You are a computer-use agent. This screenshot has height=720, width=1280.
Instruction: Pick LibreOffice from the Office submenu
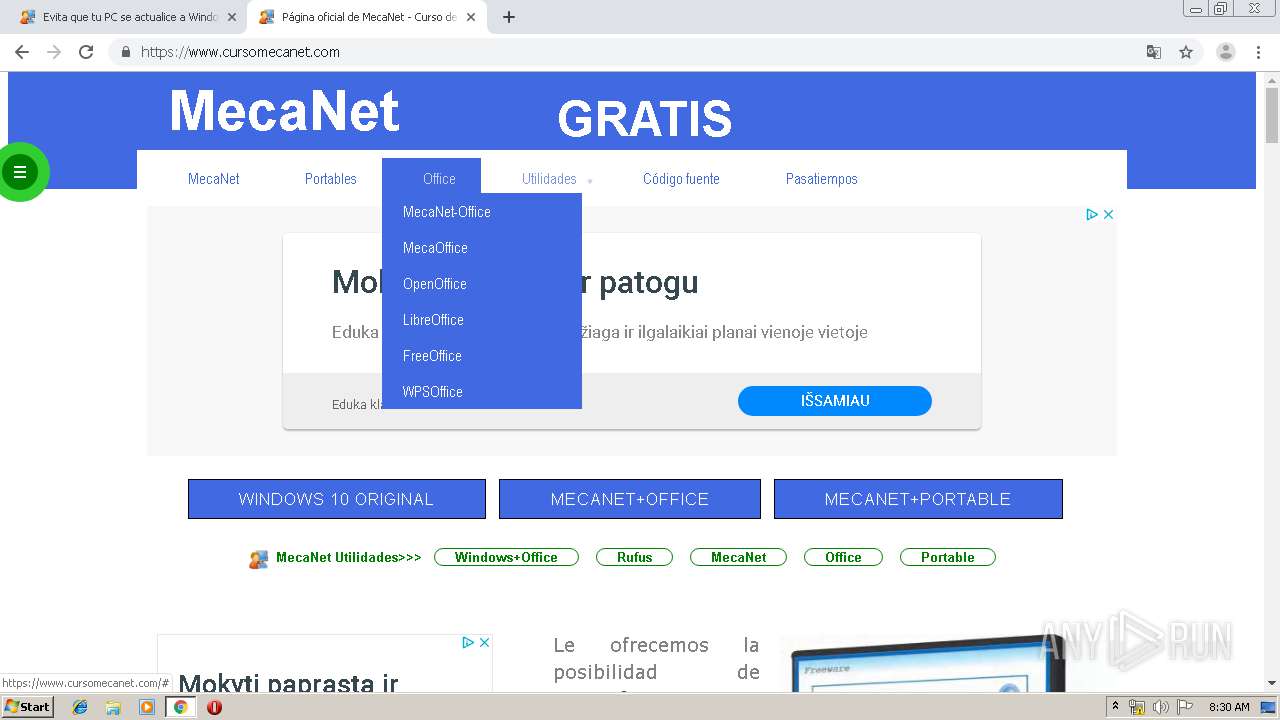pyautogui.click(x=482, y=320)
